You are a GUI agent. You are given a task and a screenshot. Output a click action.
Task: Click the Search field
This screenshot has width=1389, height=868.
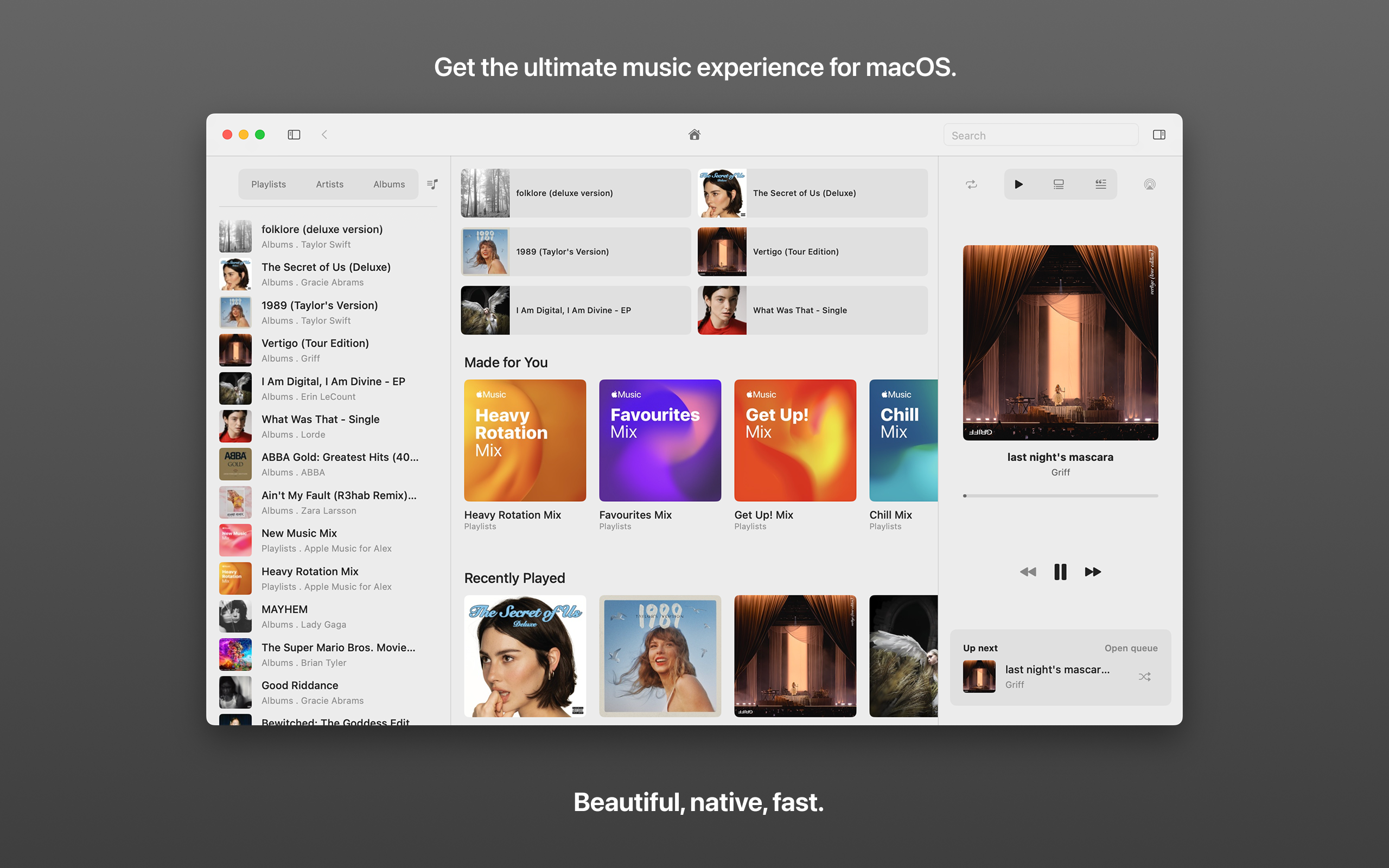click(1040, 136)
